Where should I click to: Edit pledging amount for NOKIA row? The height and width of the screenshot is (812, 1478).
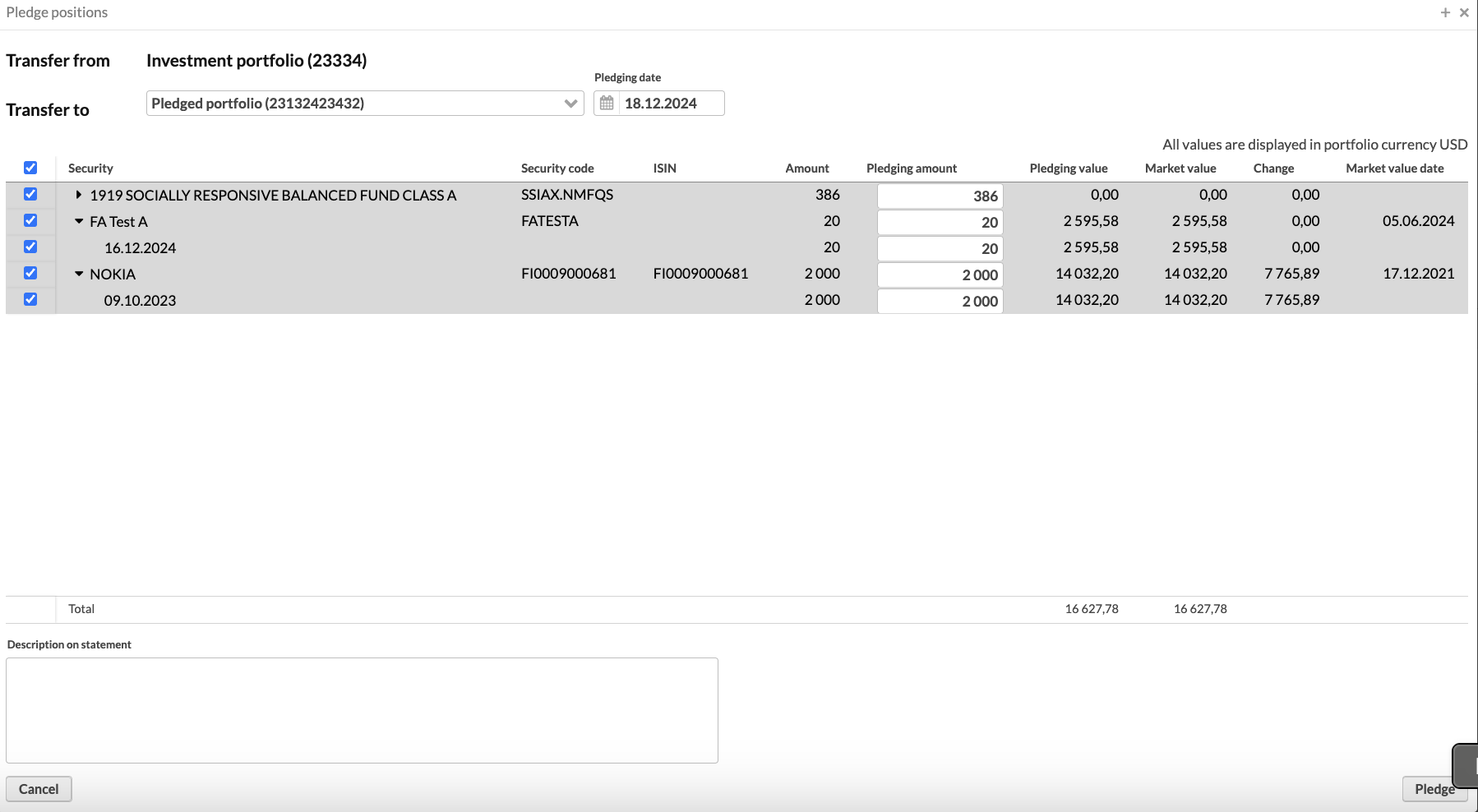(x=940, y=275)
